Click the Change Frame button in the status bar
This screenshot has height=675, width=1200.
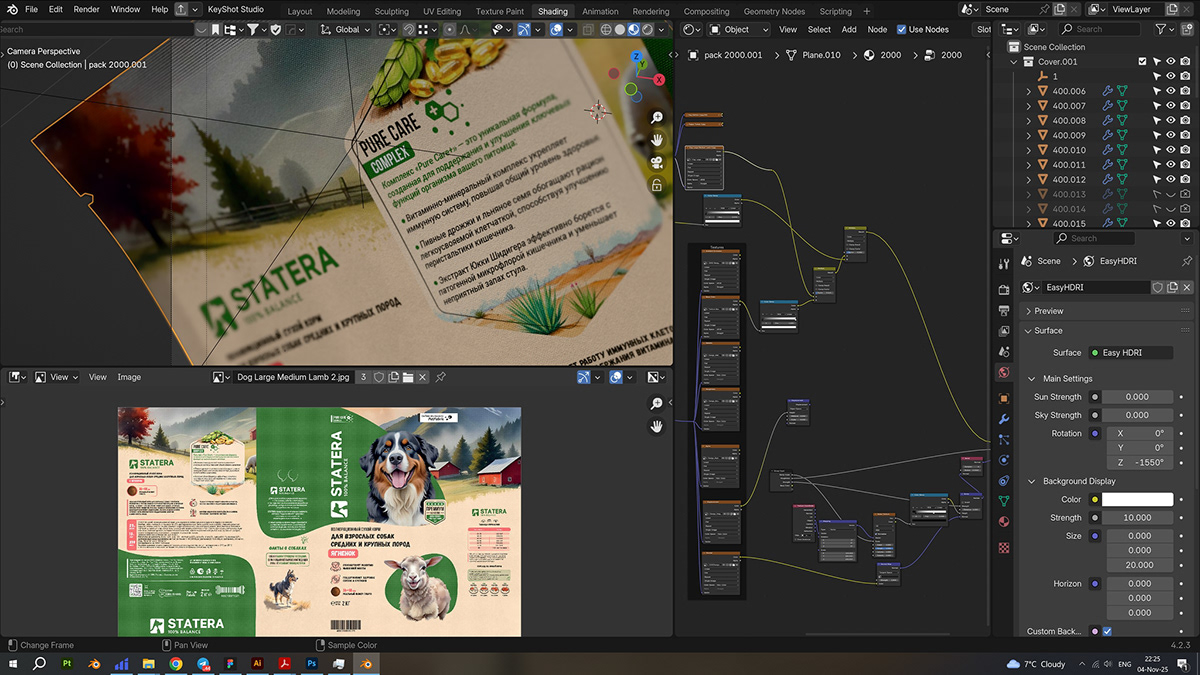[45, 645]
